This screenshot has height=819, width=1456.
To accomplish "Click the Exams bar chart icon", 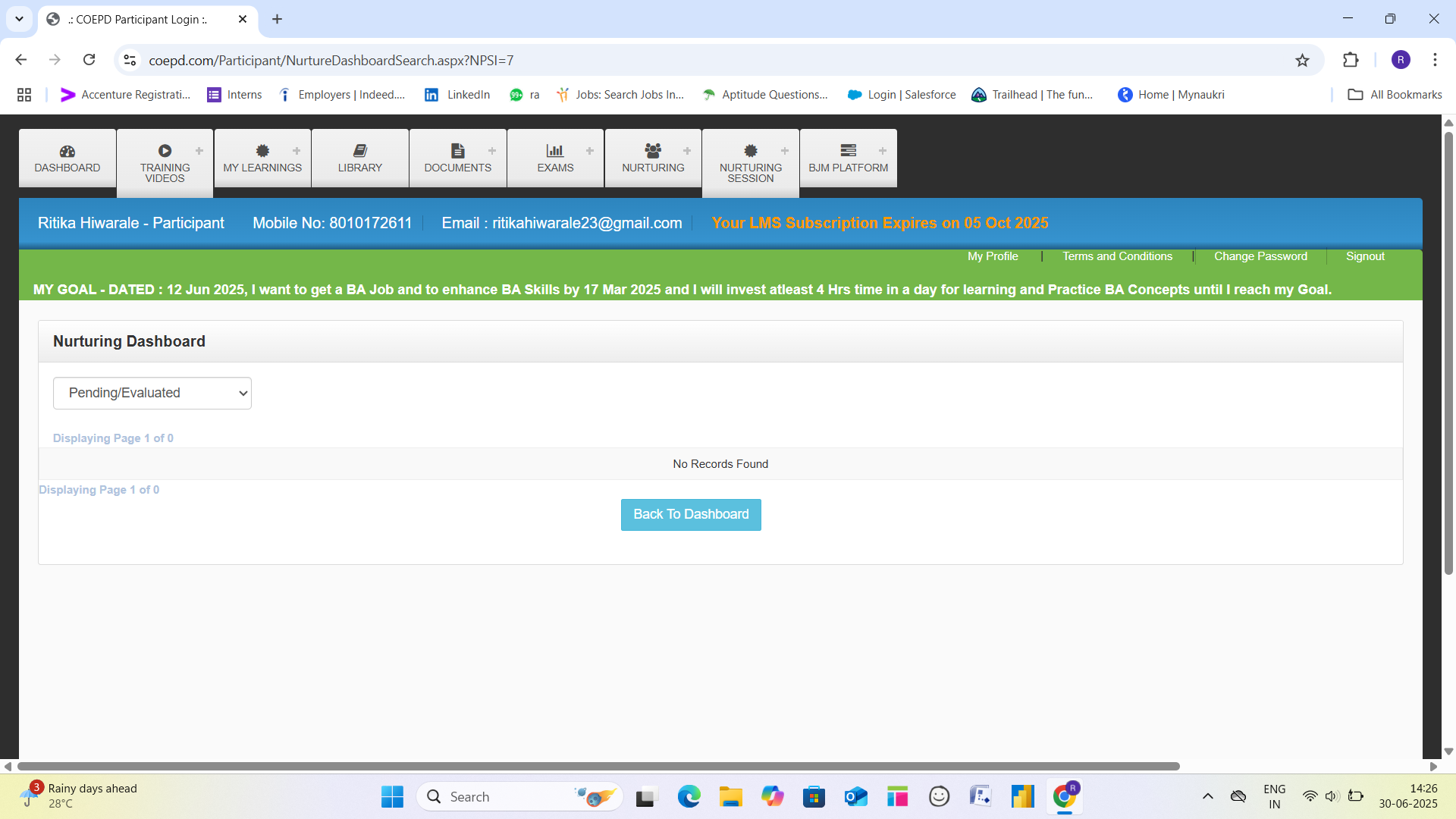I will [x=555, y=151].
